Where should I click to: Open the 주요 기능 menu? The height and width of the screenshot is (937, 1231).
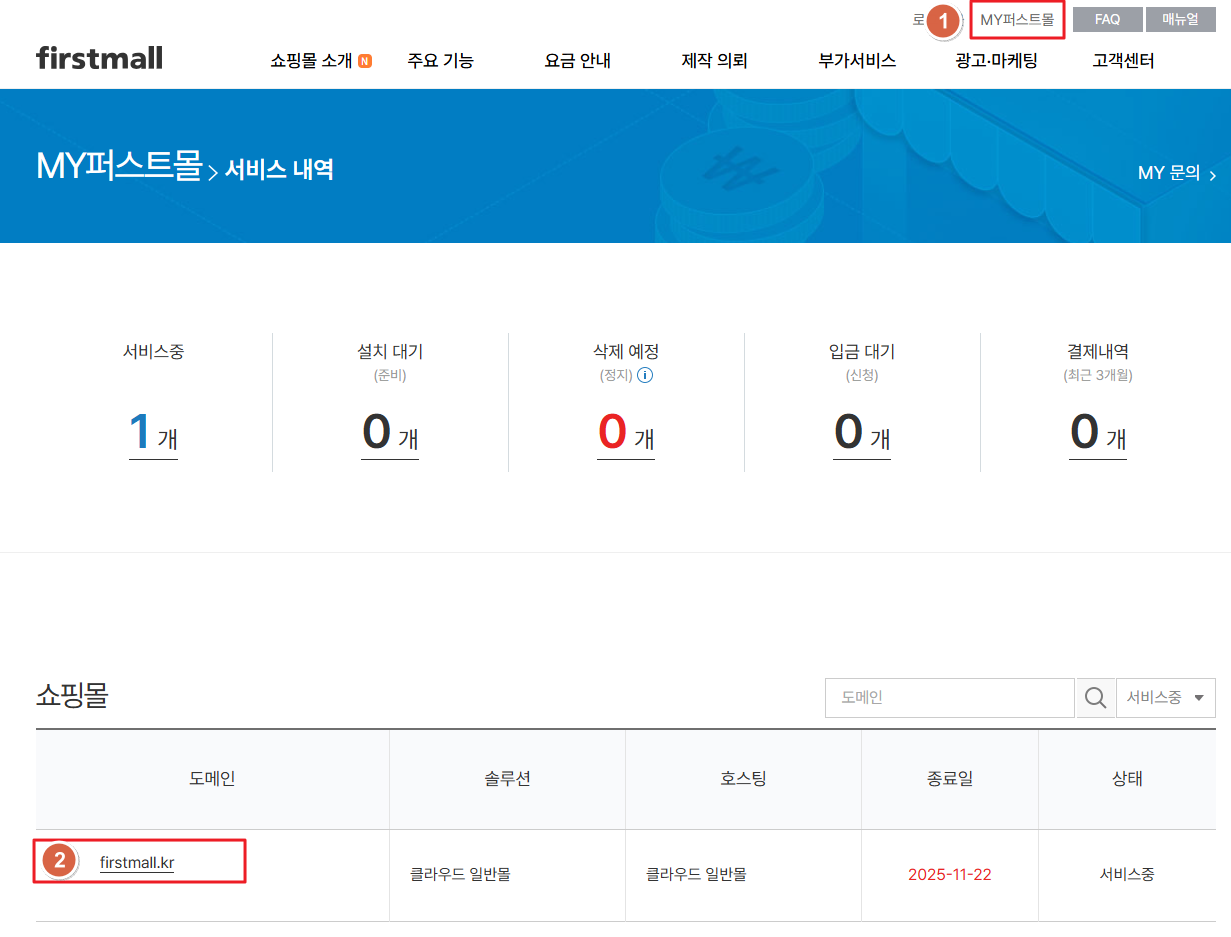point(440,61)
